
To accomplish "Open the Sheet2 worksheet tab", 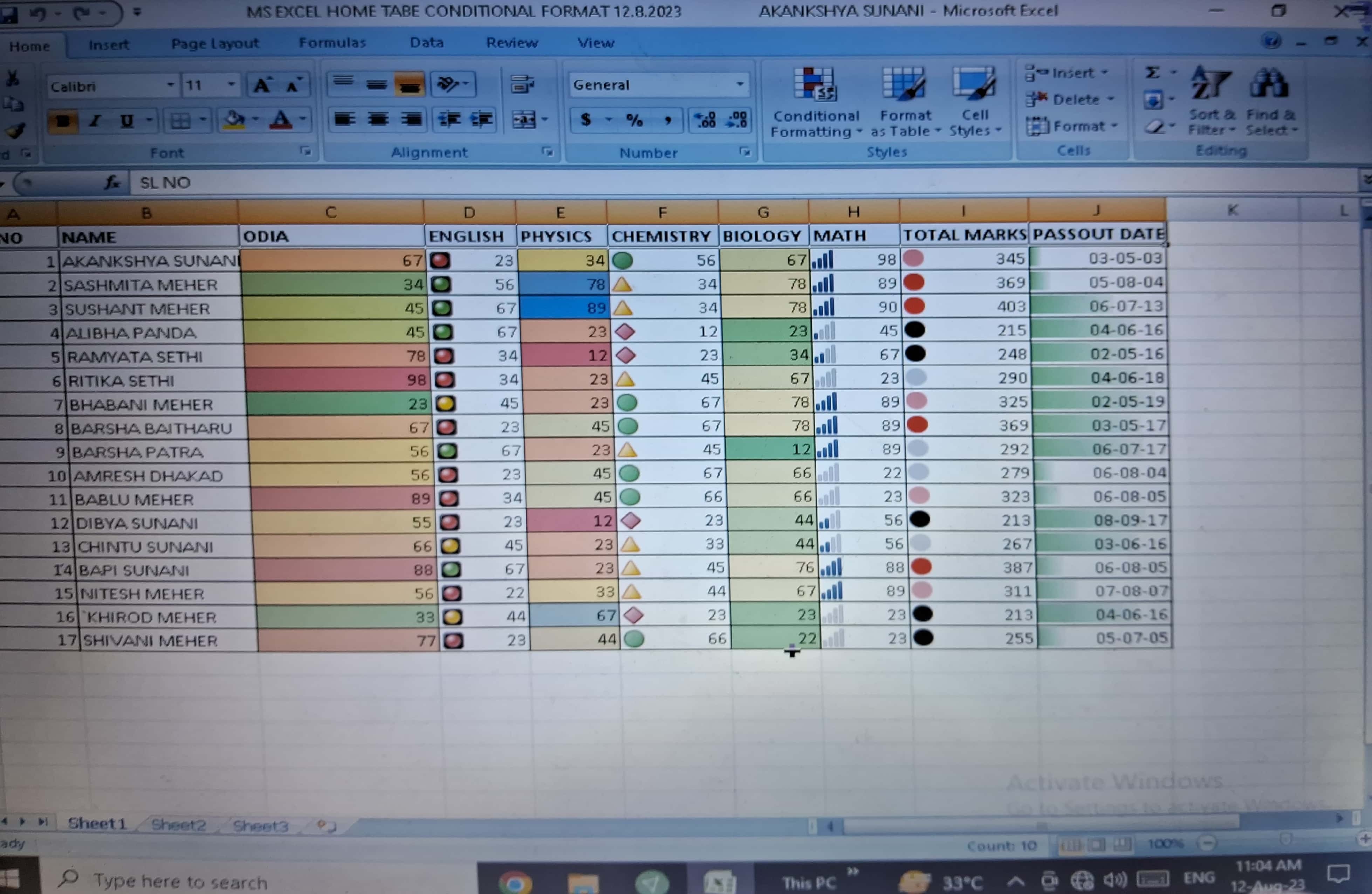I will tap(178, 825).
